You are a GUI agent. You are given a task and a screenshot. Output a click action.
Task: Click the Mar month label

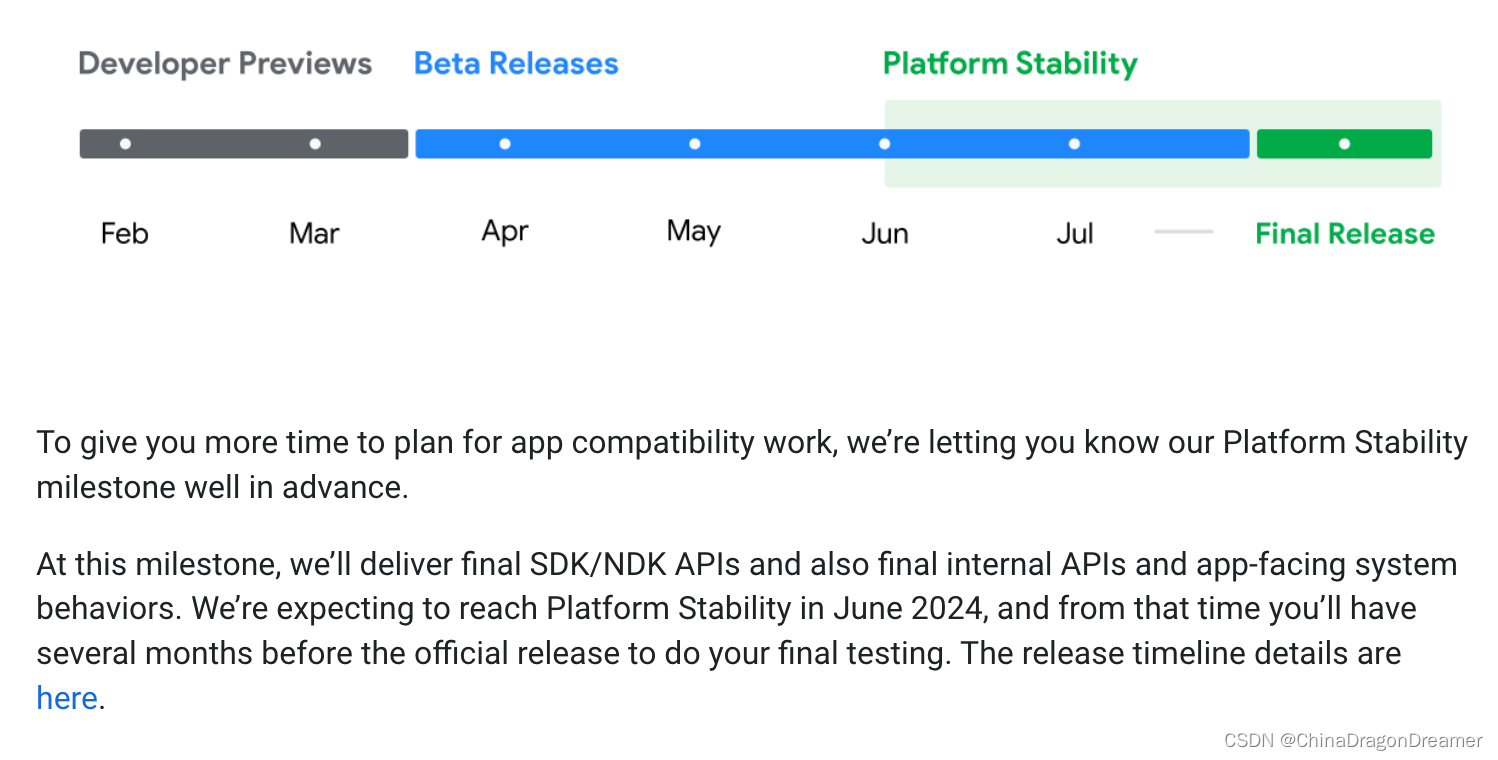(315, 234)
